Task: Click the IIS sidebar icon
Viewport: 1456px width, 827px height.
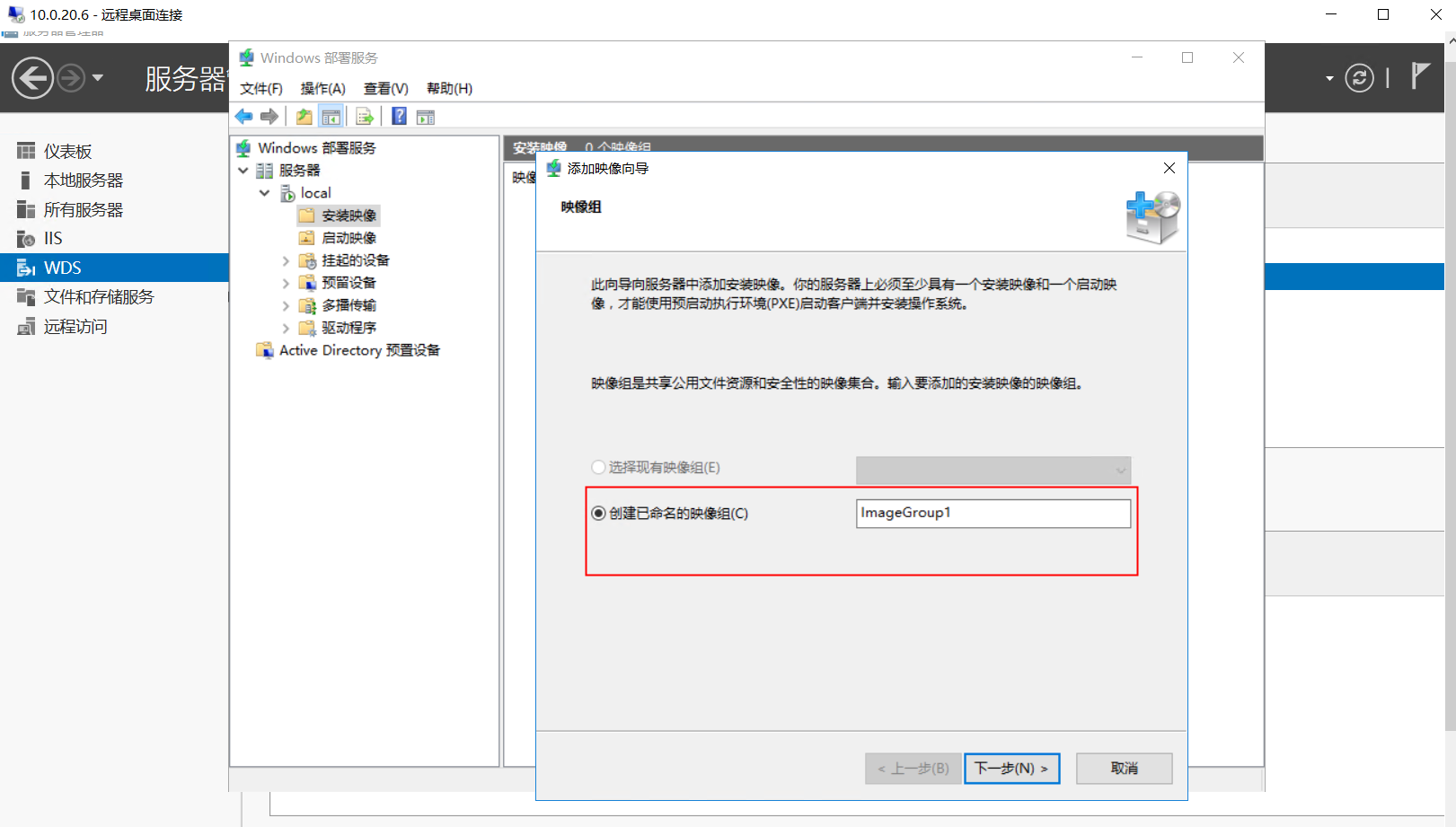Action: [x=26, y=239]
